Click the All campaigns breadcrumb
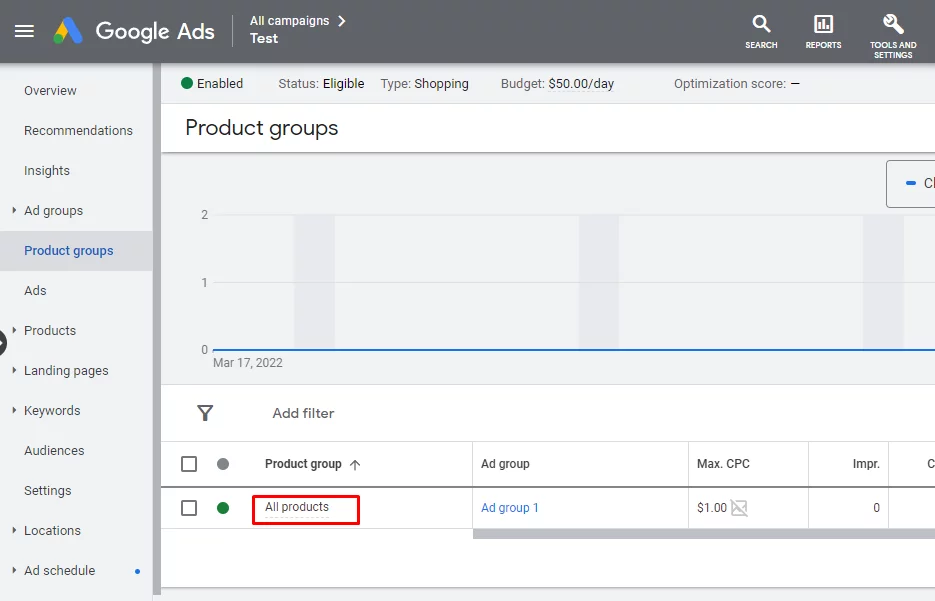 tap(289, 21)
